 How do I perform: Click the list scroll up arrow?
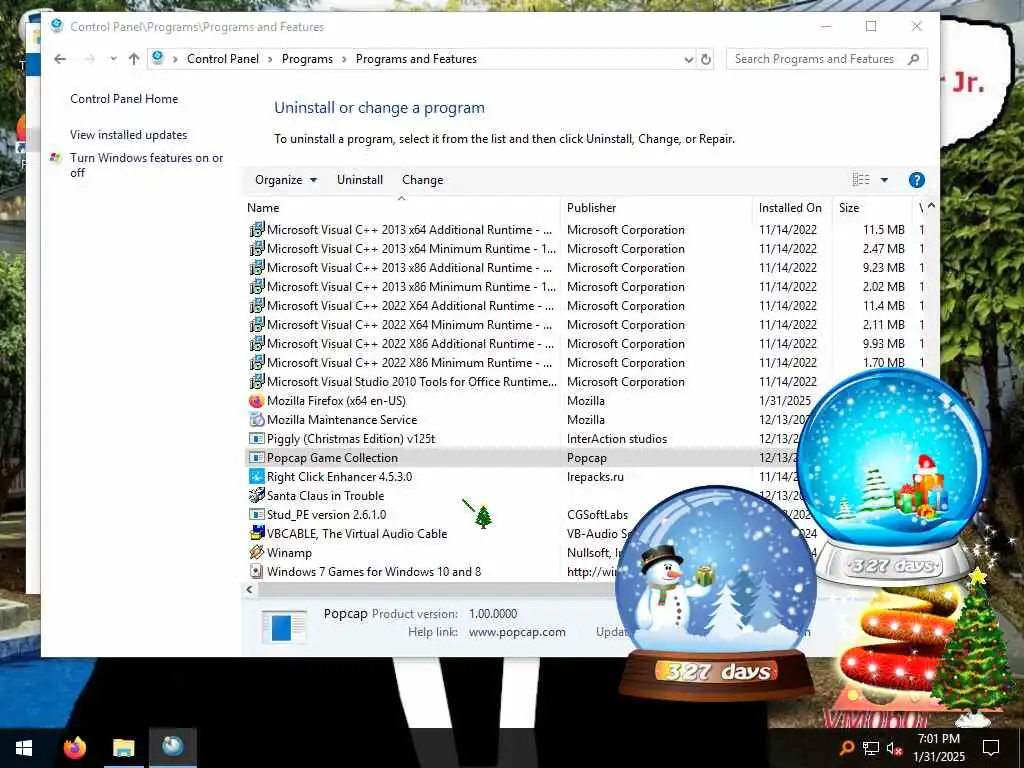(x=931, y=206)
